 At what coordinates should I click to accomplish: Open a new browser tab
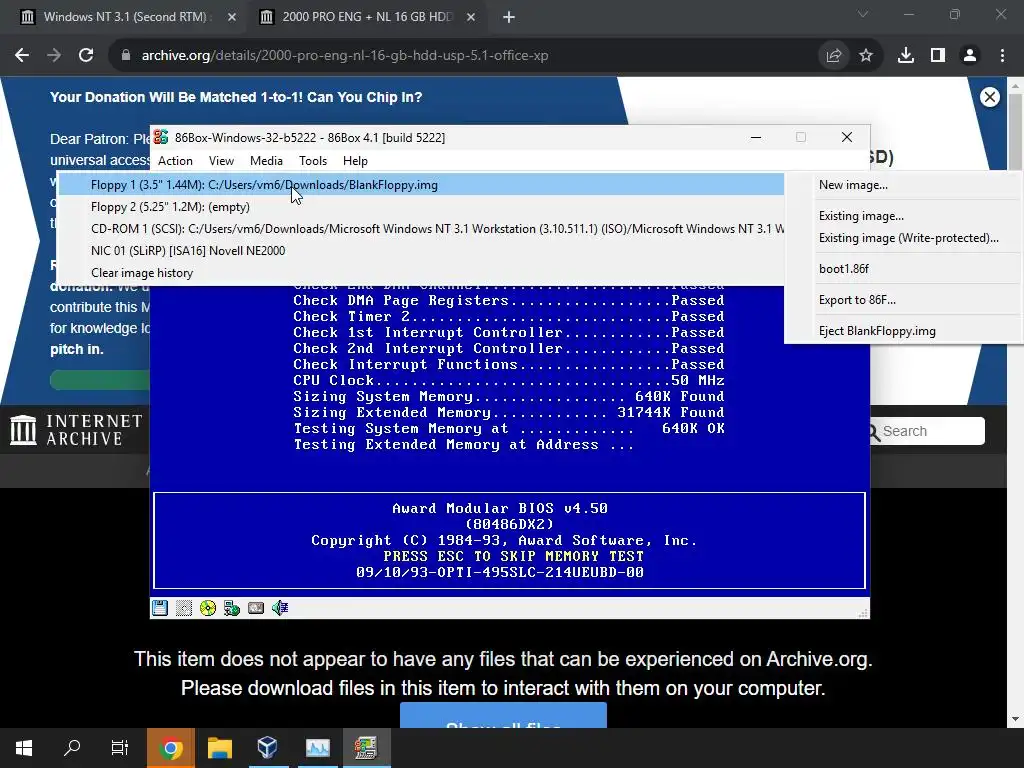pyautogui.click(x=509, y=17)
